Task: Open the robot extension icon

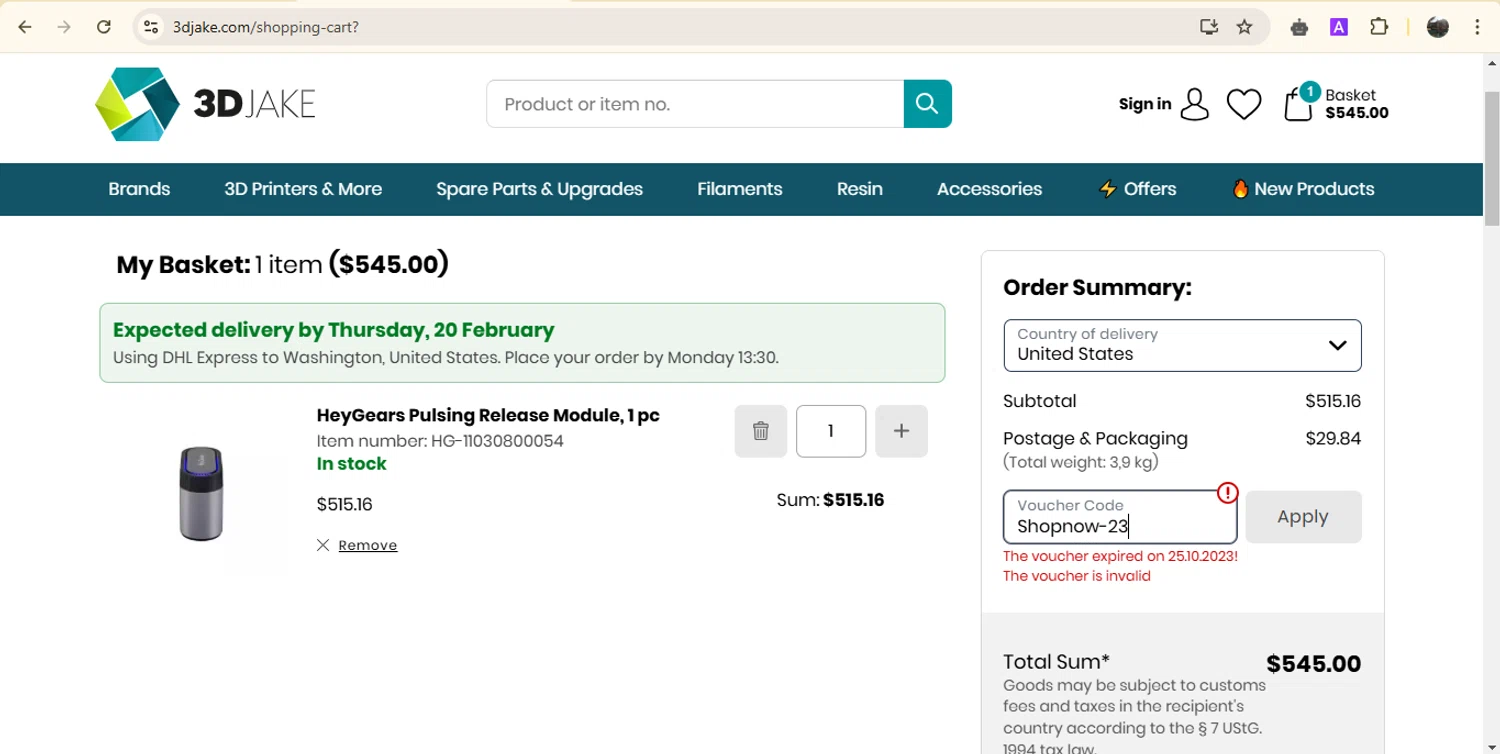Action: (1299, 27)
